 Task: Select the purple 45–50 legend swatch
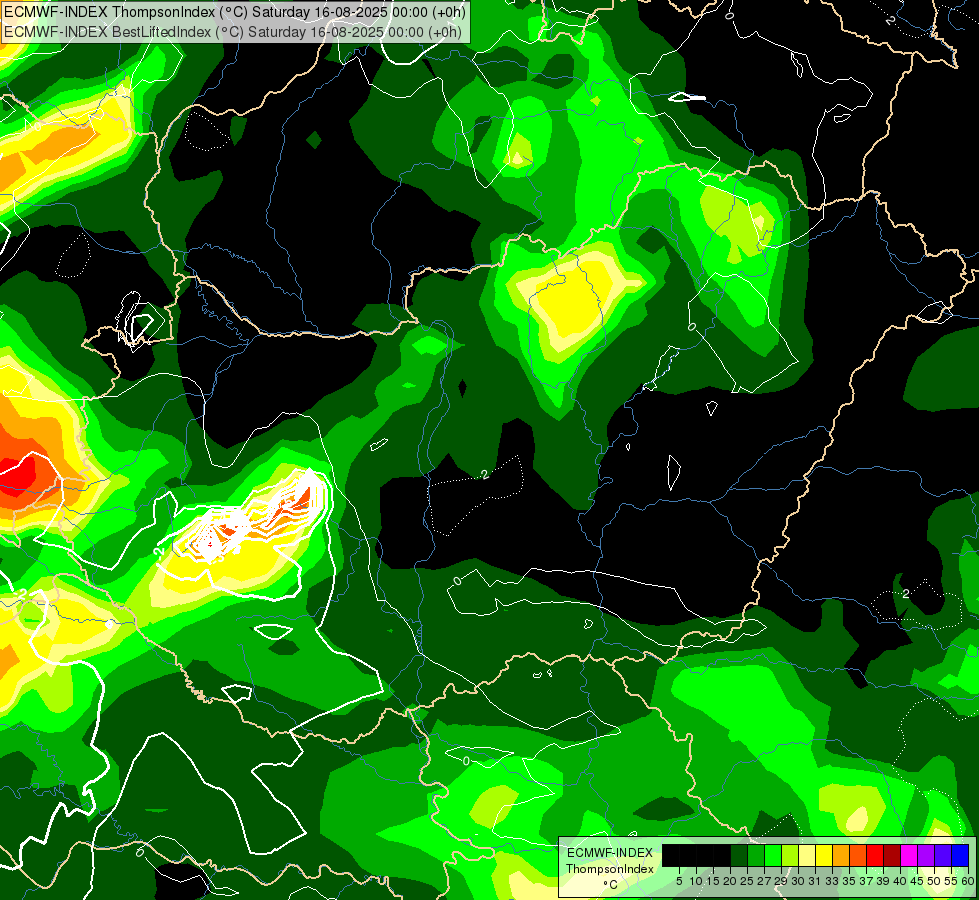(x=927, y=855)
